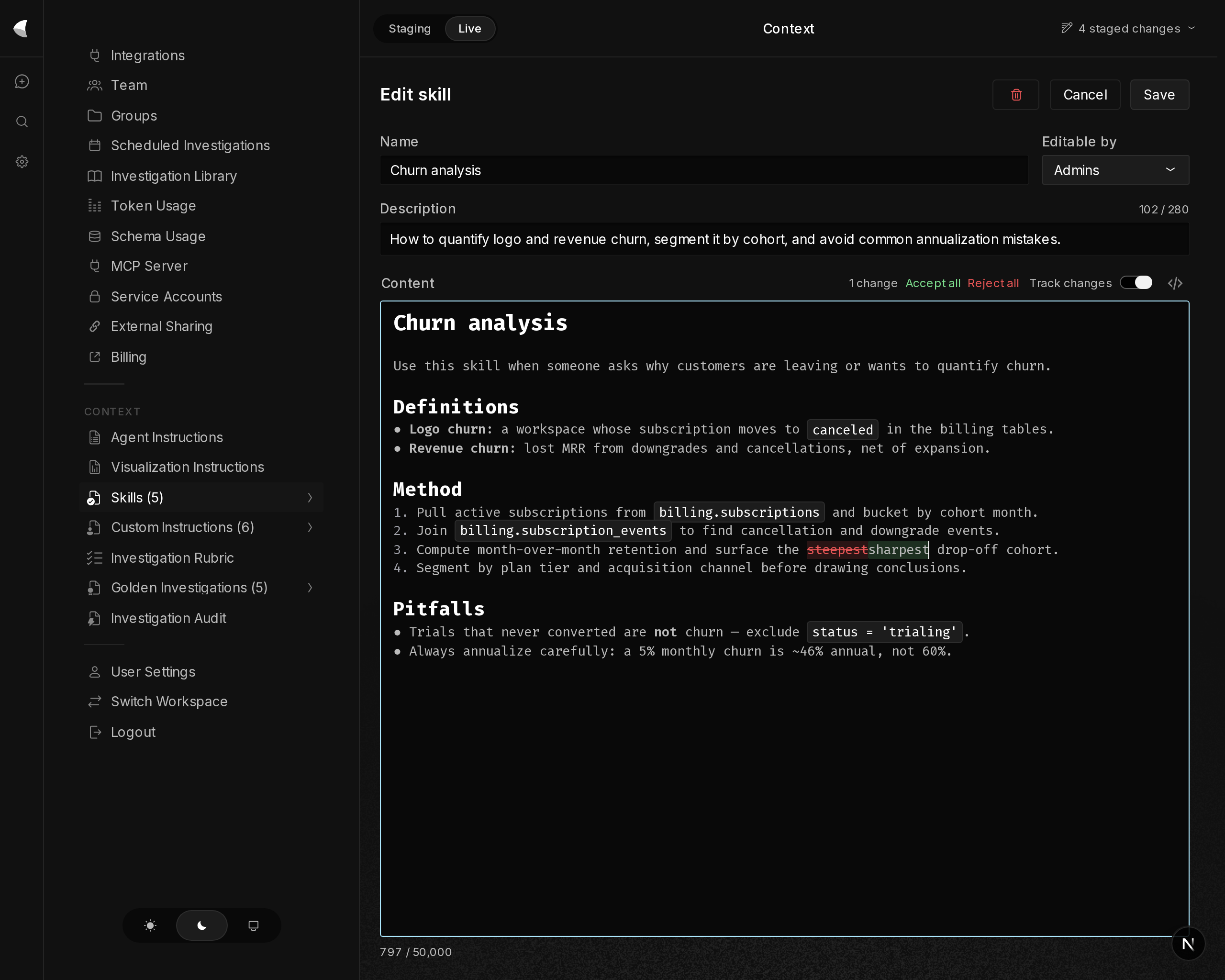Open the Editable by Admins dropdown
This screenshot has width=1225, height=980.
(1115, 170)
